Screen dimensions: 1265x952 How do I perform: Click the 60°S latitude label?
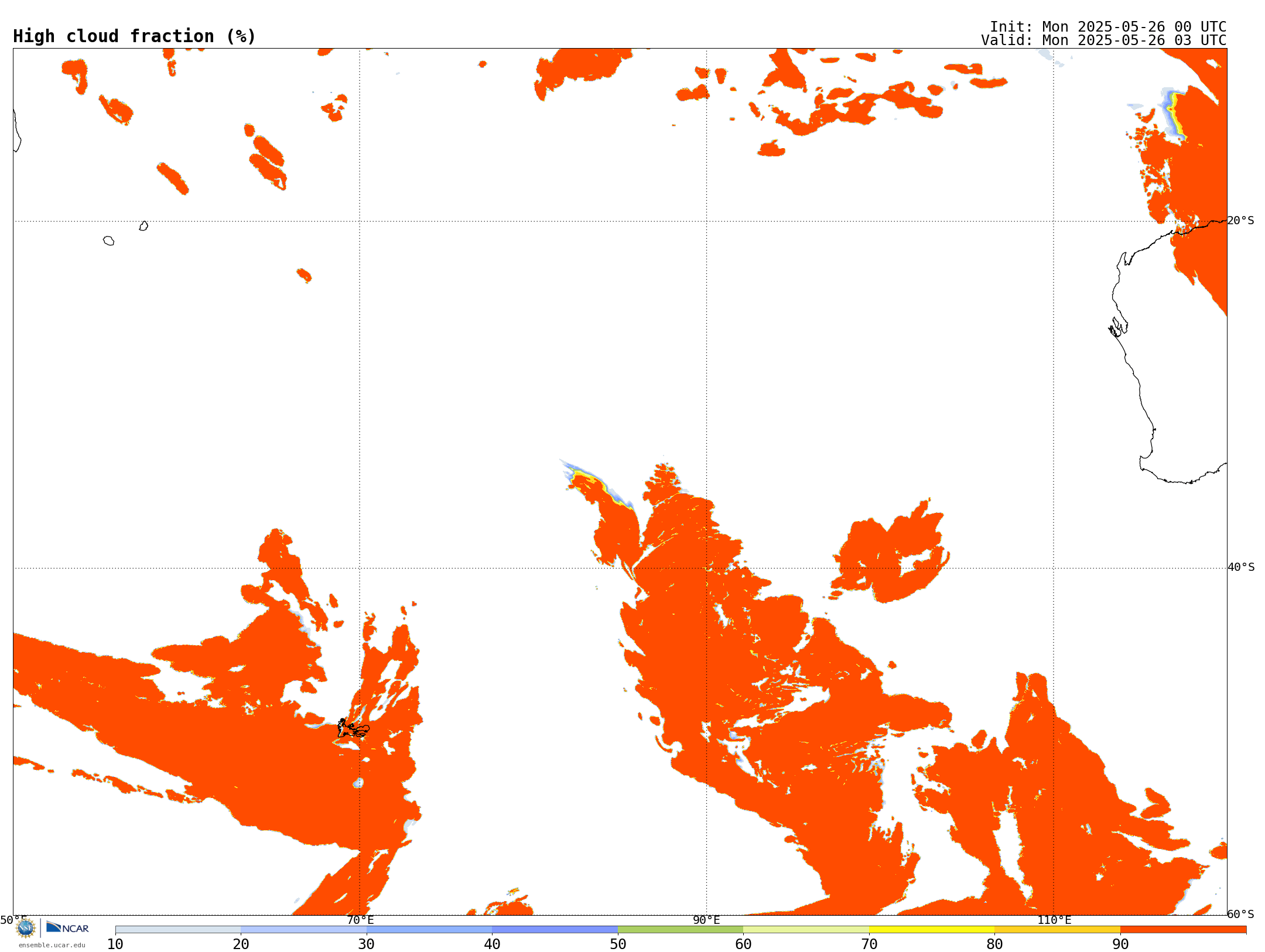[x=1240, y=914]
